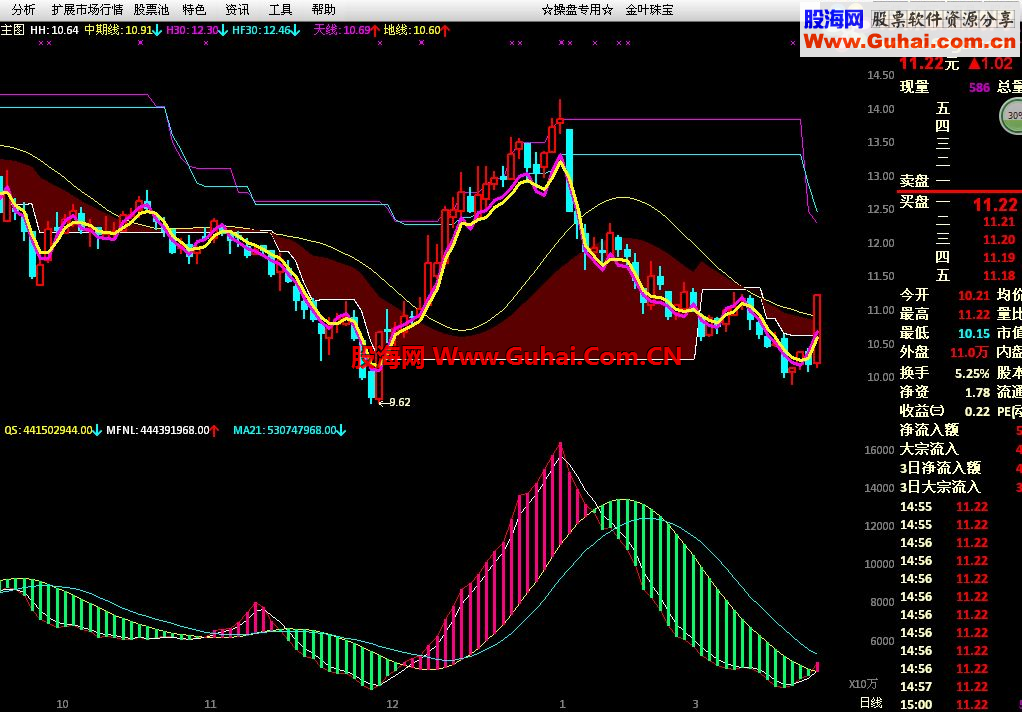Open the 特色 menu
This screenshot has height=712, width=1022.
[194, 10]
